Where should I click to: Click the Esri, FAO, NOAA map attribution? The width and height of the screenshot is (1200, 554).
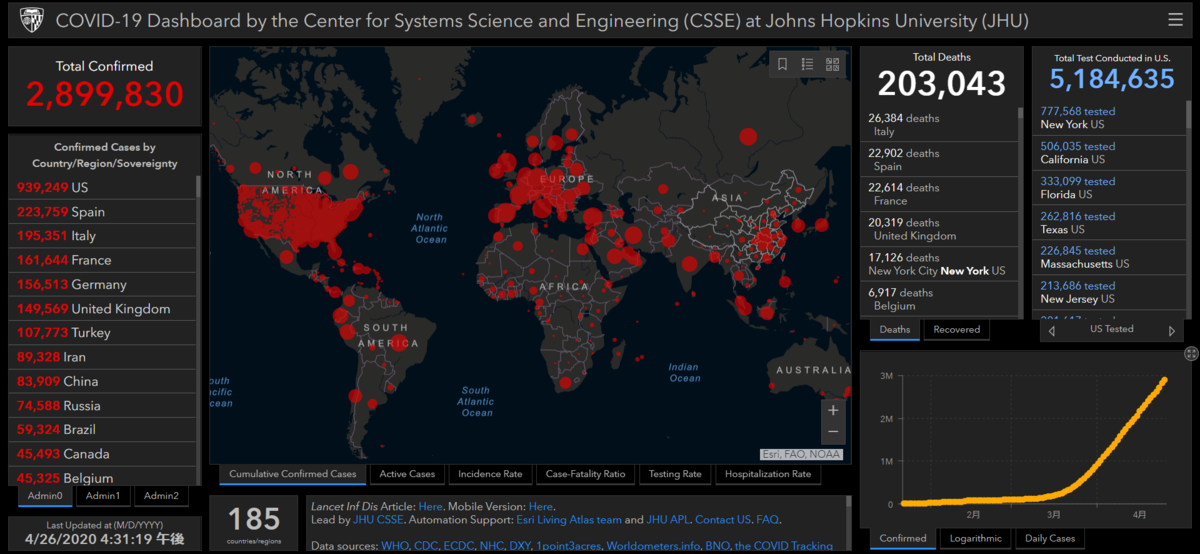(x=802, y=454)
